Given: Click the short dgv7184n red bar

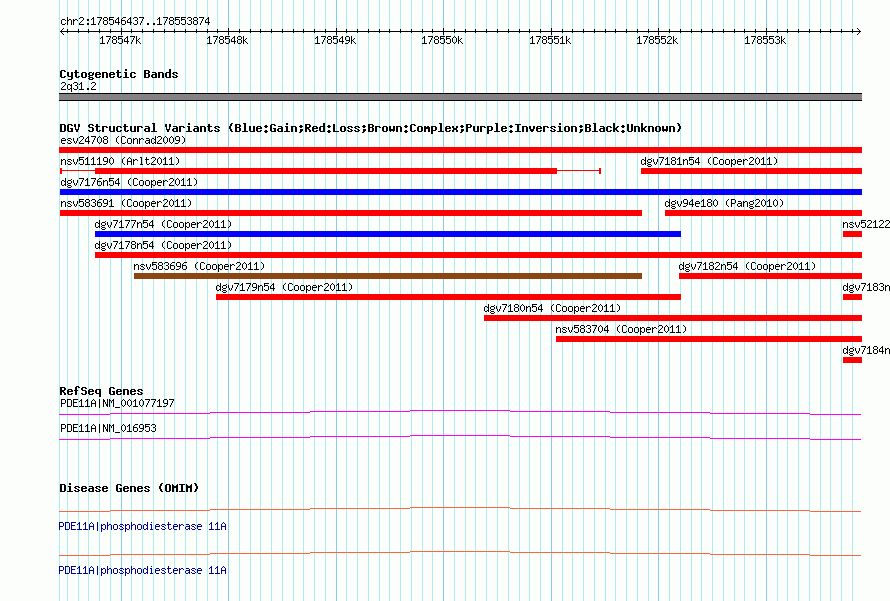Looking at the screenshot, I should (853, 360).
